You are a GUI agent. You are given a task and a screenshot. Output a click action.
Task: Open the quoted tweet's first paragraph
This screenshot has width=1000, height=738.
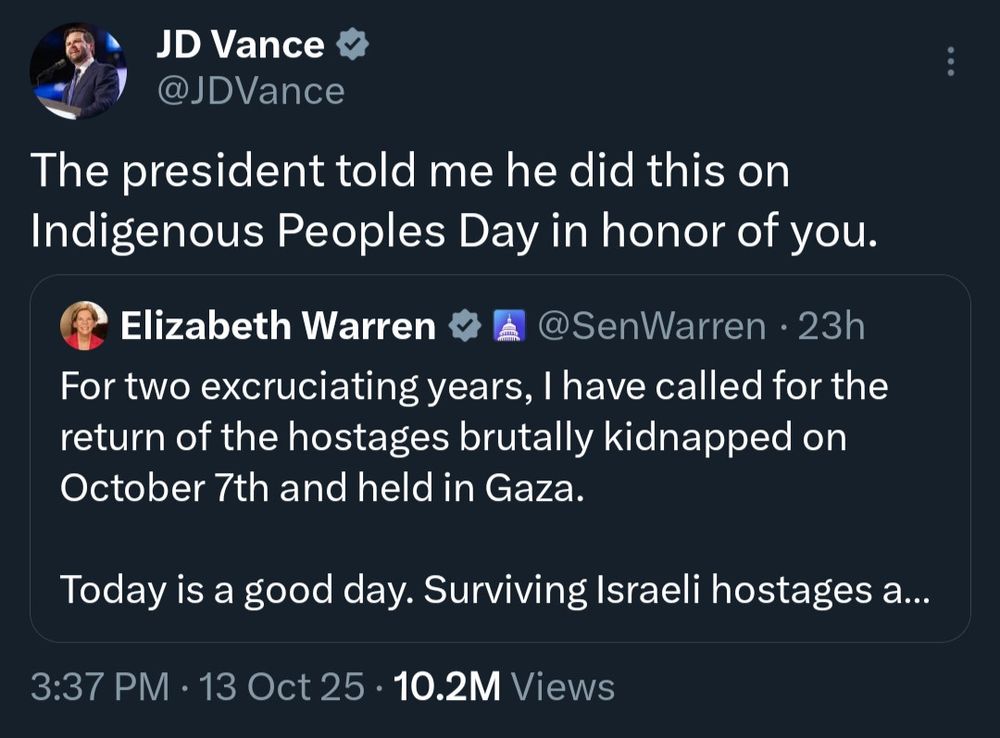pos(460,437)
